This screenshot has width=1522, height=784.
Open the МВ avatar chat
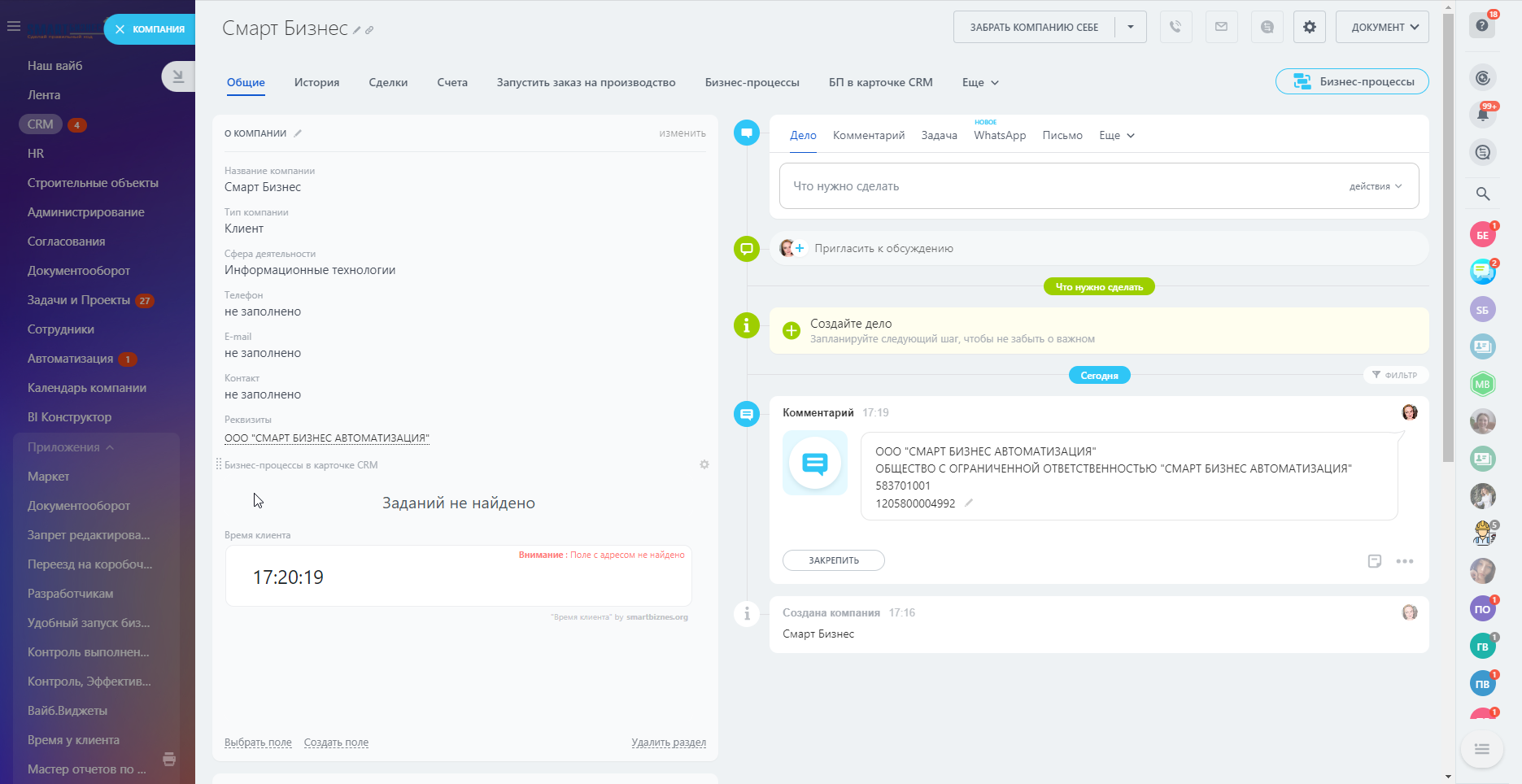(1482, 384)
